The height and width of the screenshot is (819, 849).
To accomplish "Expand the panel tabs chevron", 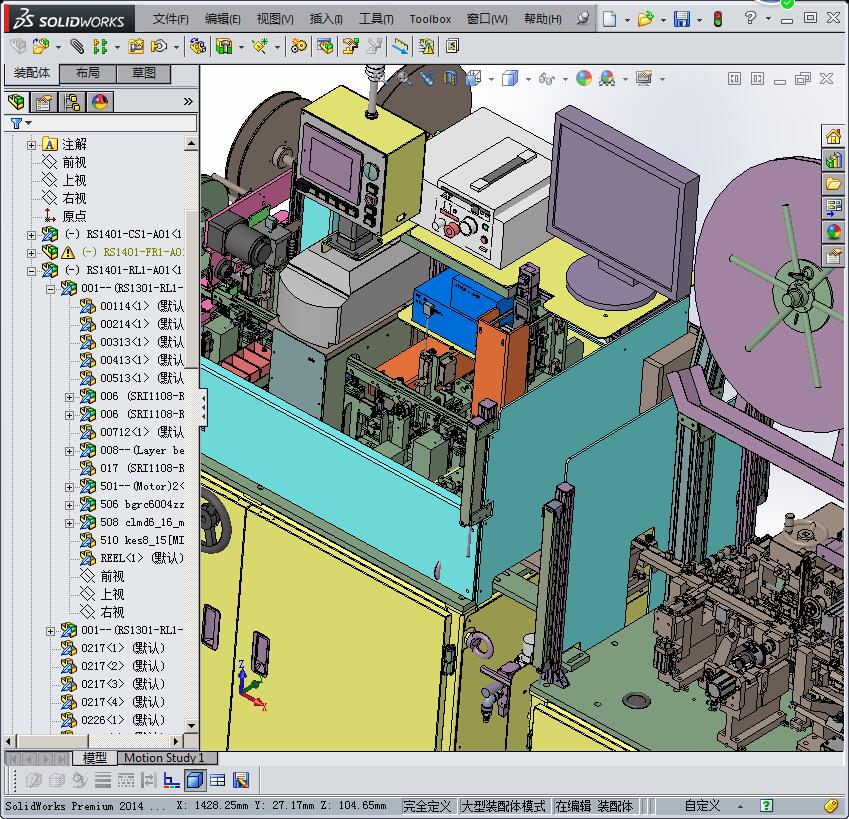I will click(x=188, y=101).
